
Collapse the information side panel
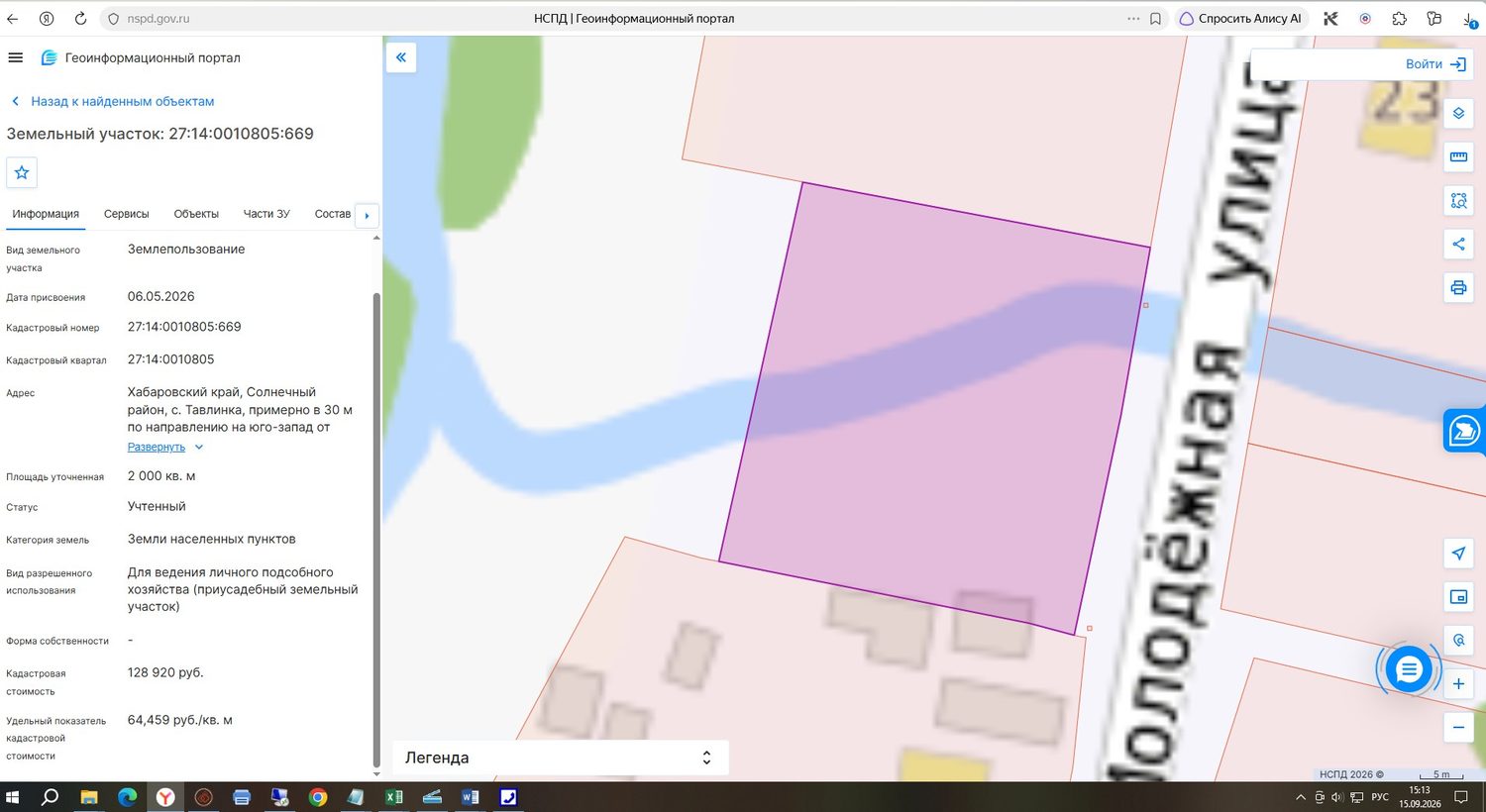(x=401, y=57)
